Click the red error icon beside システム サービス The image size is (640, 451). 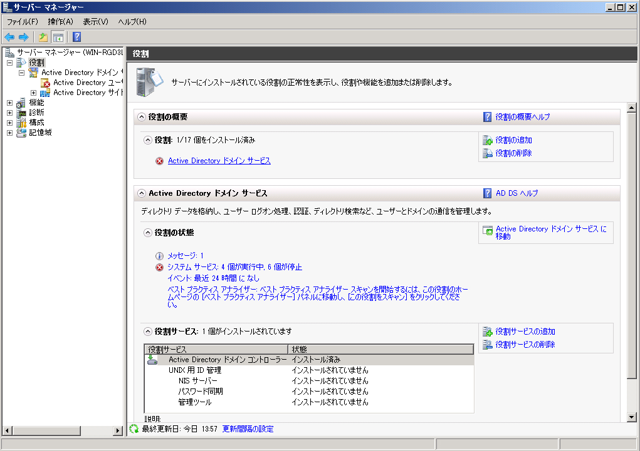[160, 268]
